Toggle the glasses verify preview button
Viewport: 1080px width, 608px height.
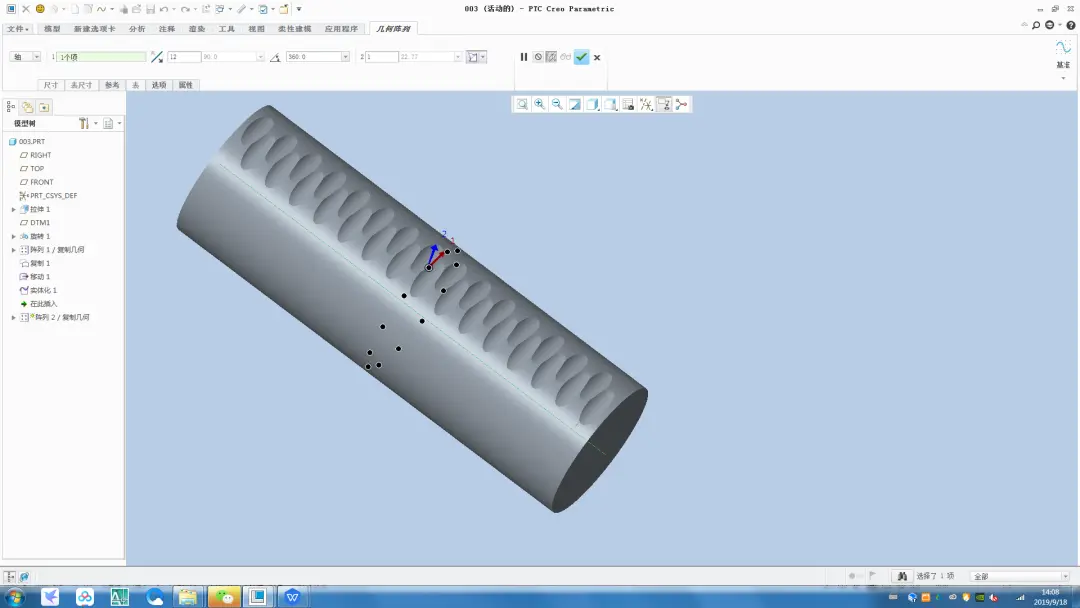tap(565, 57)
